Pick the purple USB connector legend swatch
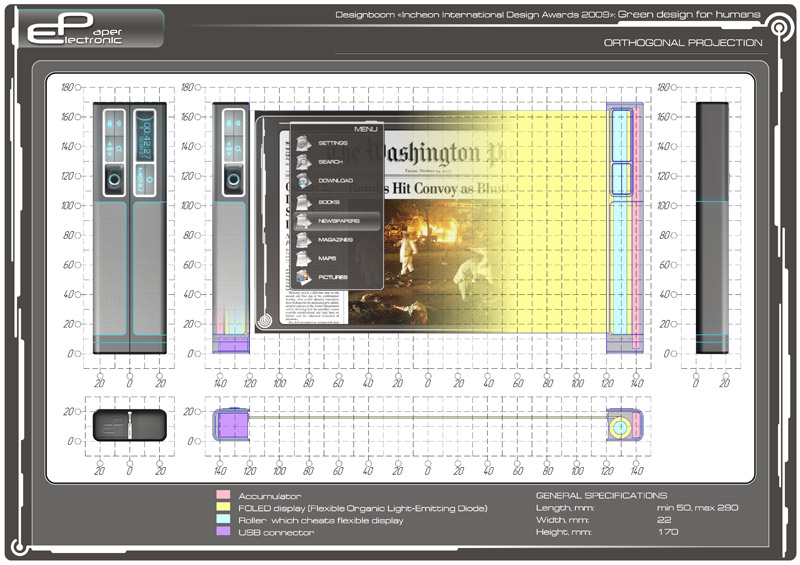 (x=222, y=532)
